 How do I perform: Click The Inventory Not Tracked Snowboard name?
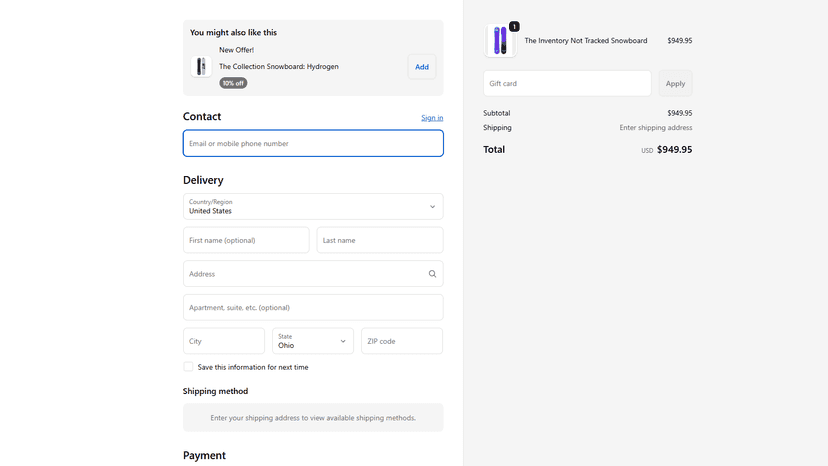coord(586,41)
